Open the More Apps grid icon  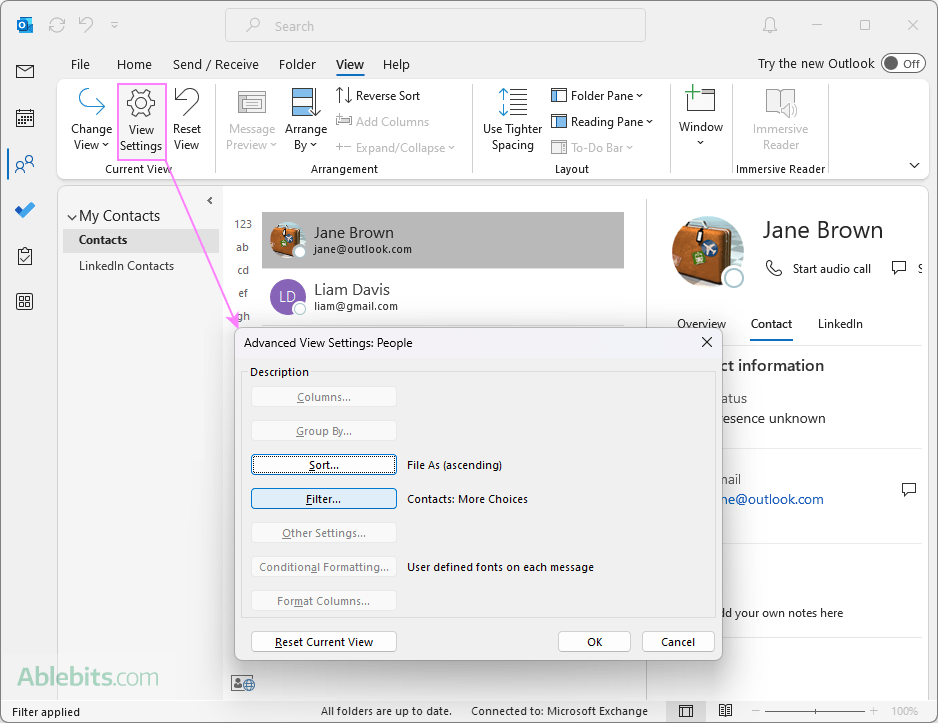[x=25, y=301]
